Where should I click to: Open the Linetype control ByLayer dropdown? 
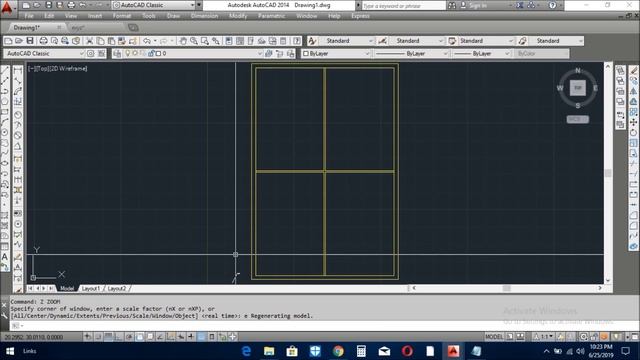tap(411, 53)
